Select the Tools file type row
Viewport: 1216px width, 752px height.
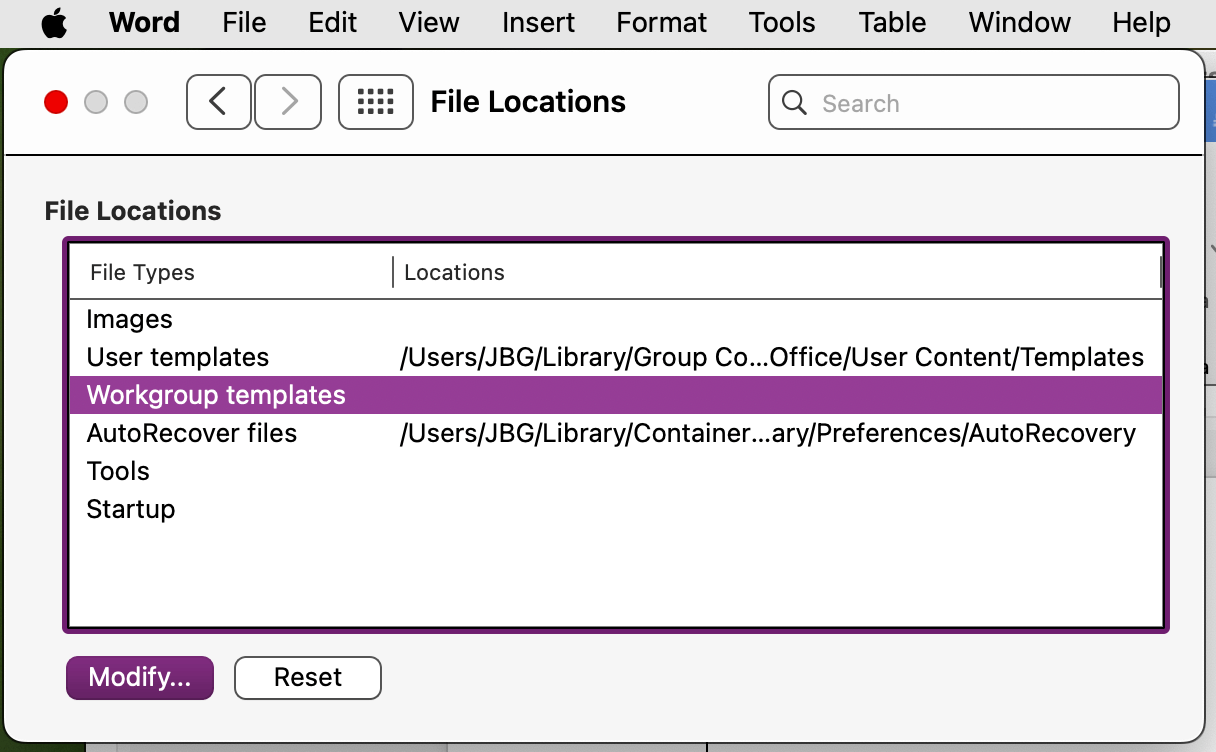point(616,472)
